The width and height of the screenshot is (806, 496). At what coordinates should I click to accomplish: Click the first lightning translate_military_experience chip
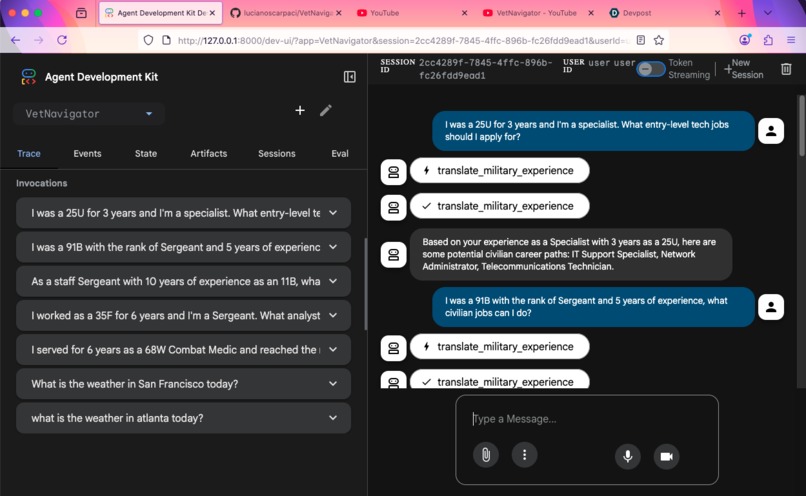click(499, 171)
